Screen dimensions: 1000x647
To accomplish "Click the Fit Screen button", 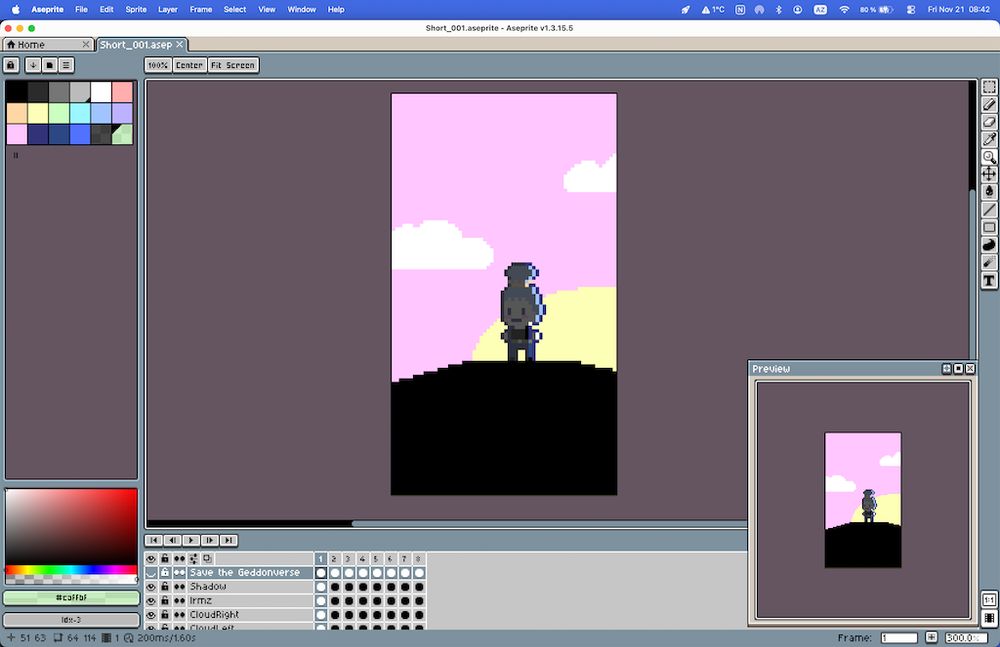I will [232, 65].
